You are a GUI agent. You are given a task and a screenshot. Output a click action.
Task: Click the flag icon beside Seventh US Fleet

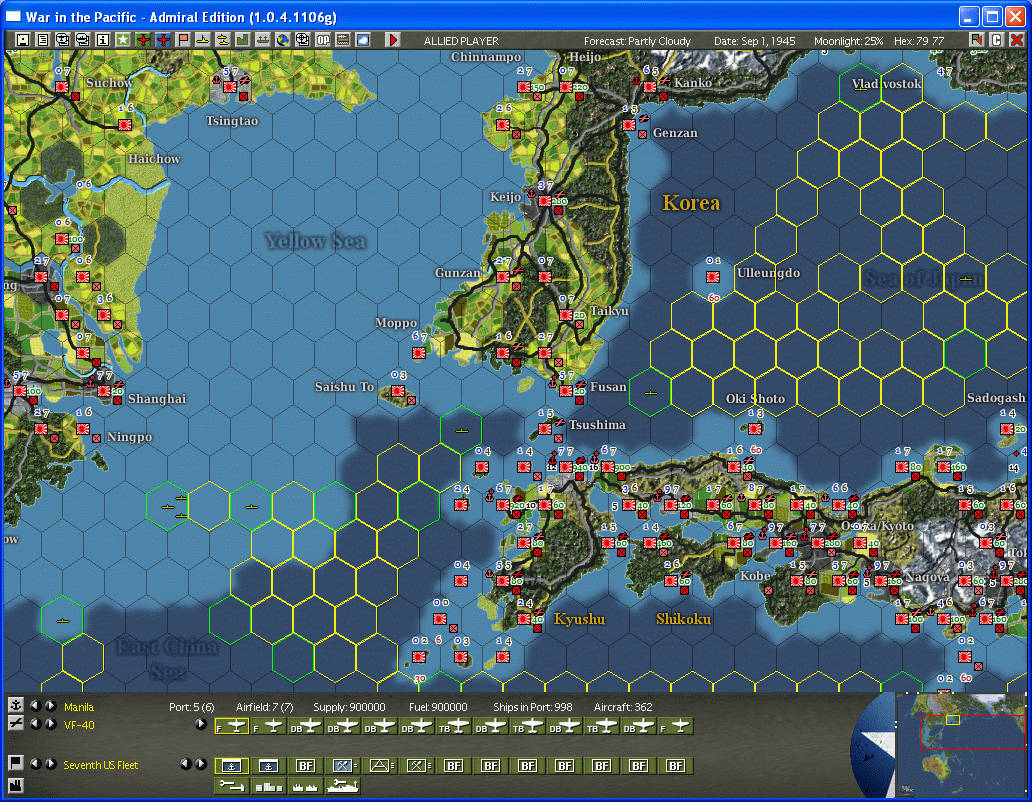coord(16,763)
